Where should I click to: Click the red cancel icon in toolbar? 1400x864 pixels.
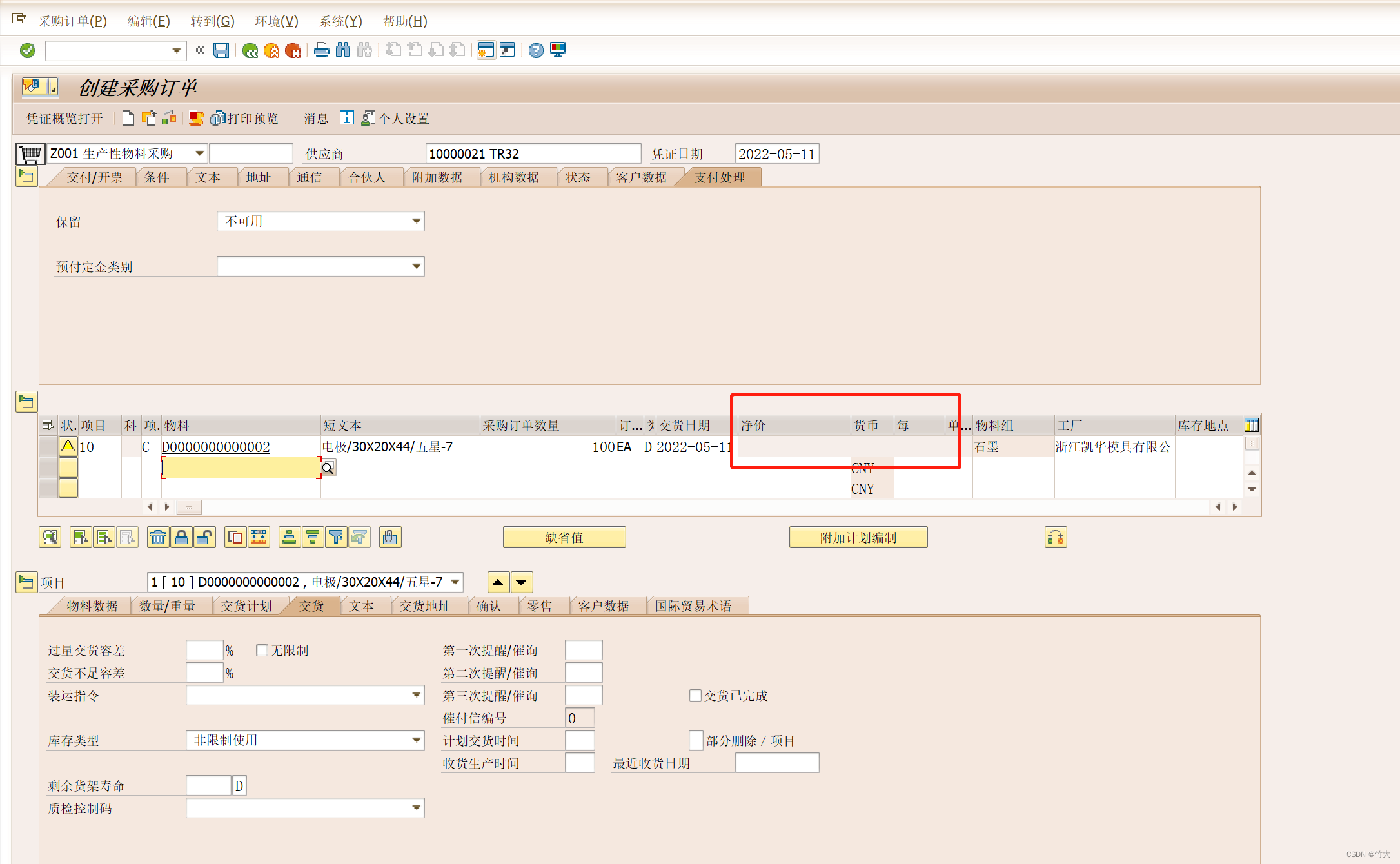click(293, 50)
